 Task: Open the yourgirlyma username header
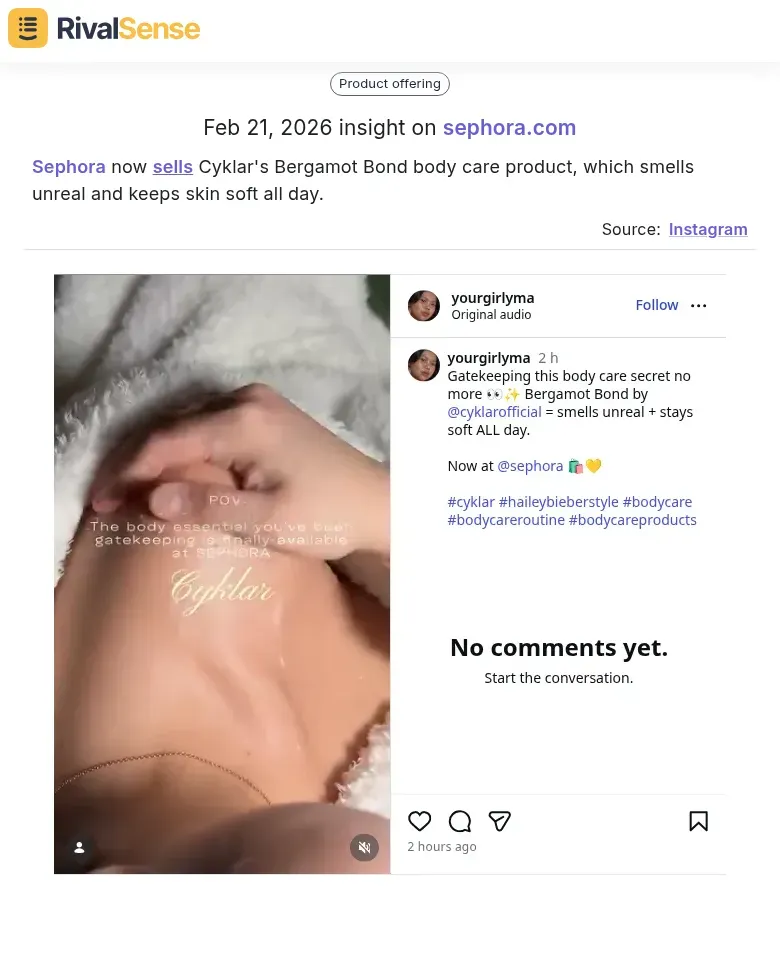[492, 297]
